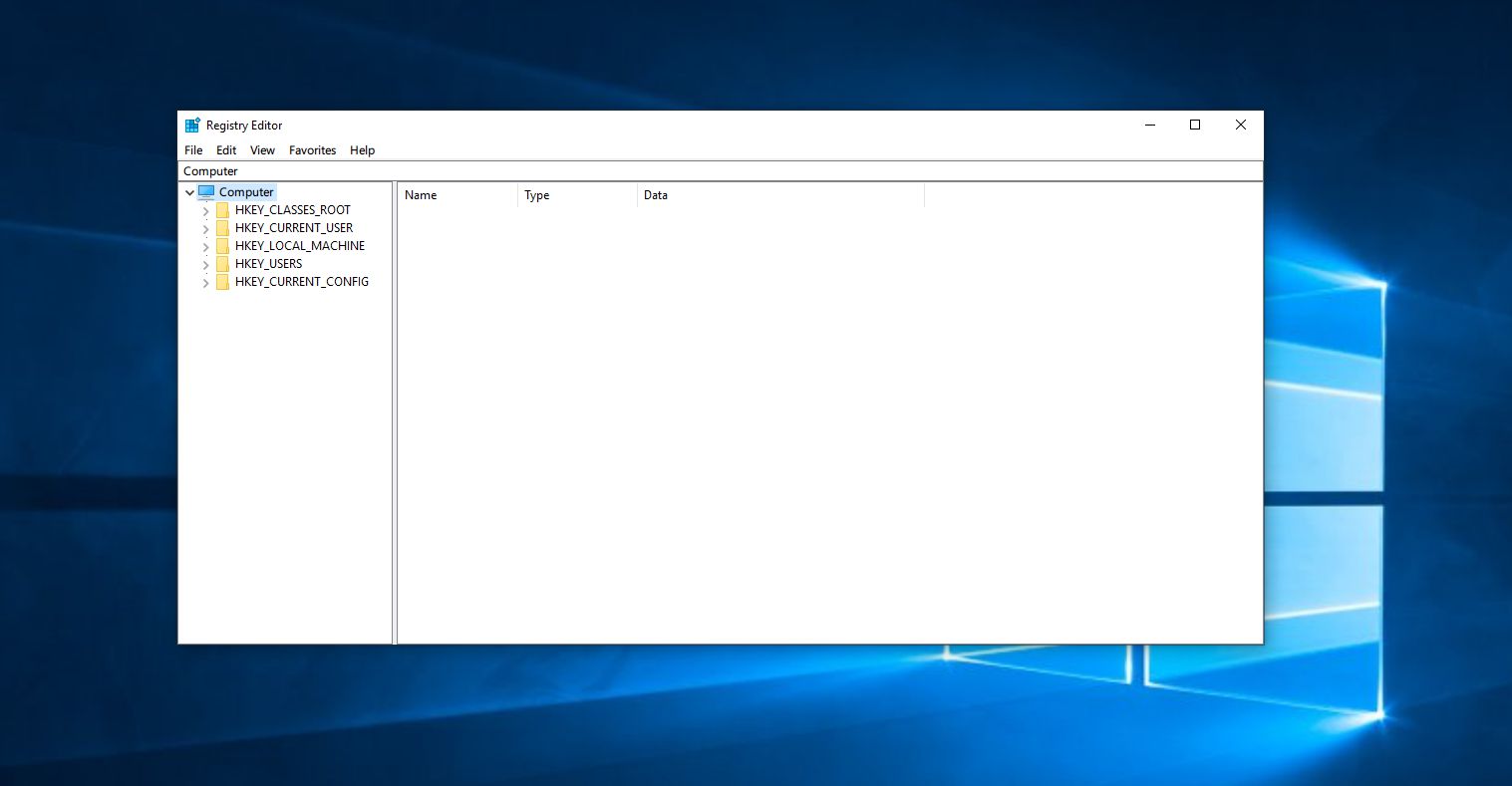This screenshot has width=1512, height=786.
Task: Select HKEY_LOCAL_MACHINE text in tree
Action: [x=300, y=246]
